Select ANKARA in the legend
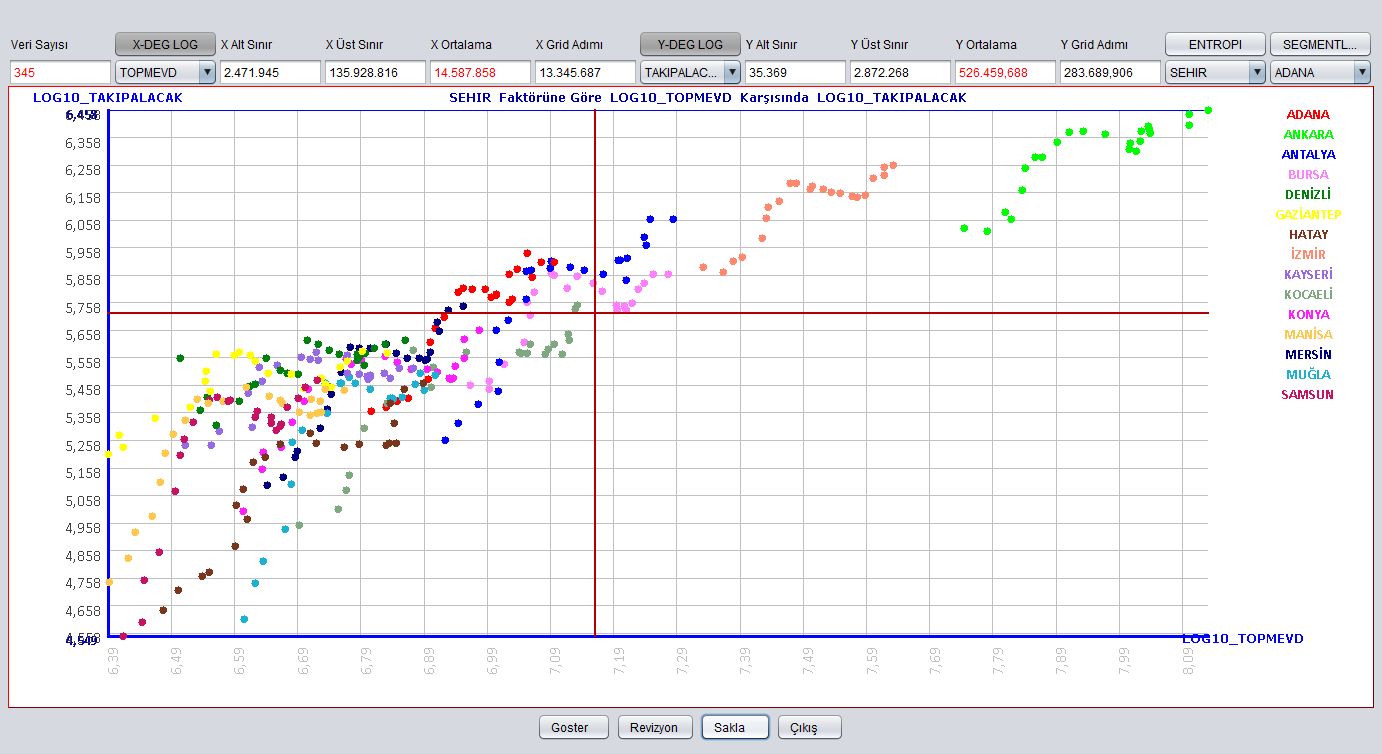 click(1308, 134)
